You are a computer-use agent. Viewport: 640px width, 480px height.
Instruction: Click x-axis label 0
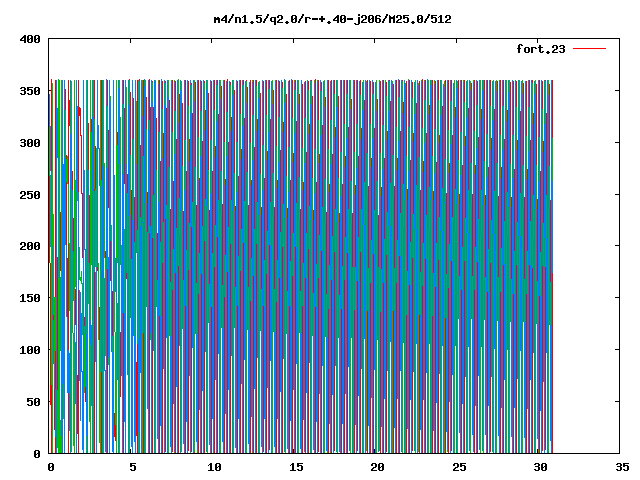[x=51, y=467]
